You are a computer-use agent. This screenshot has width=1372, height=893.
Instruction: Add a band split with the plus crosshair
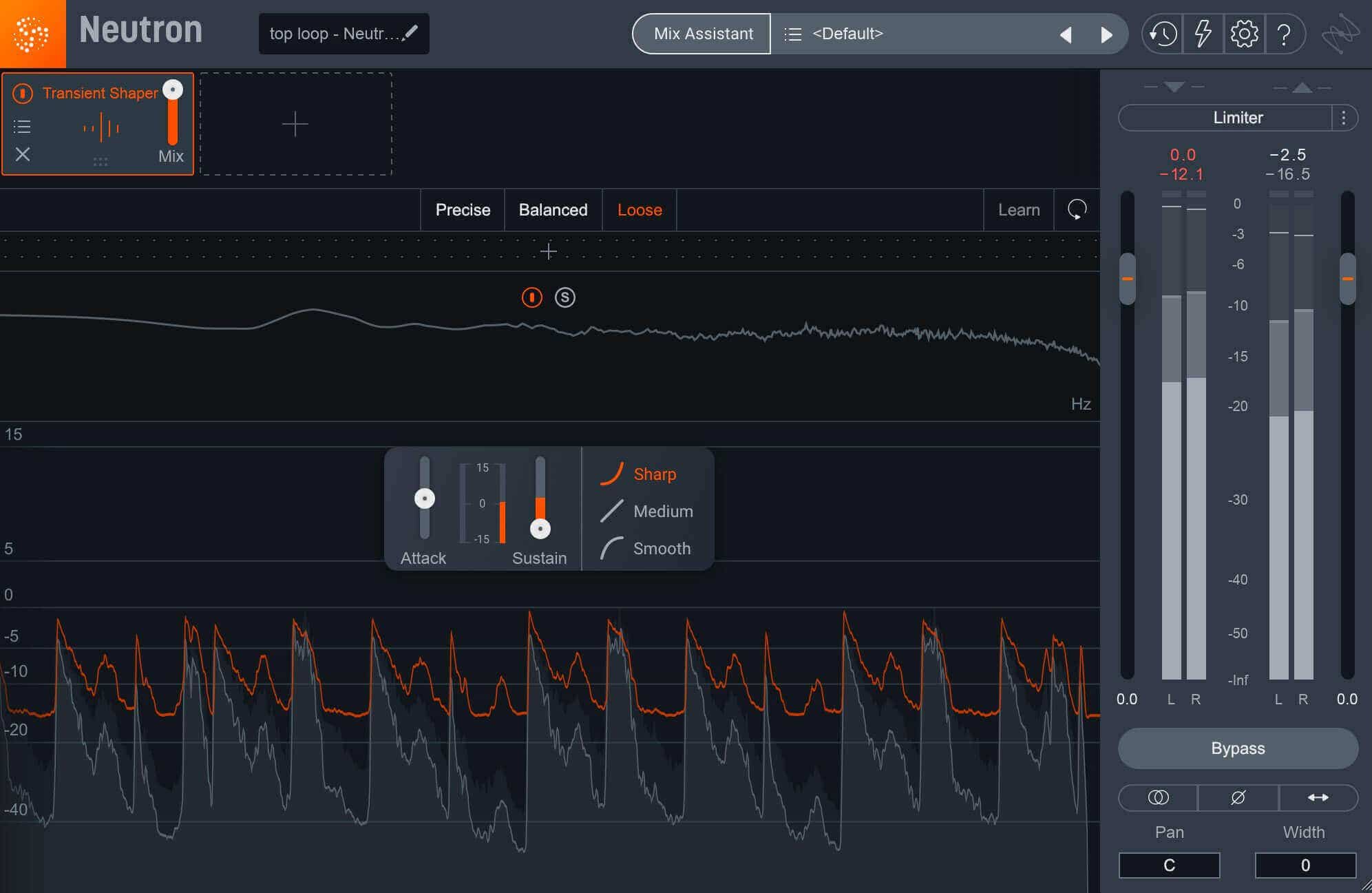(x=548, y=251)
